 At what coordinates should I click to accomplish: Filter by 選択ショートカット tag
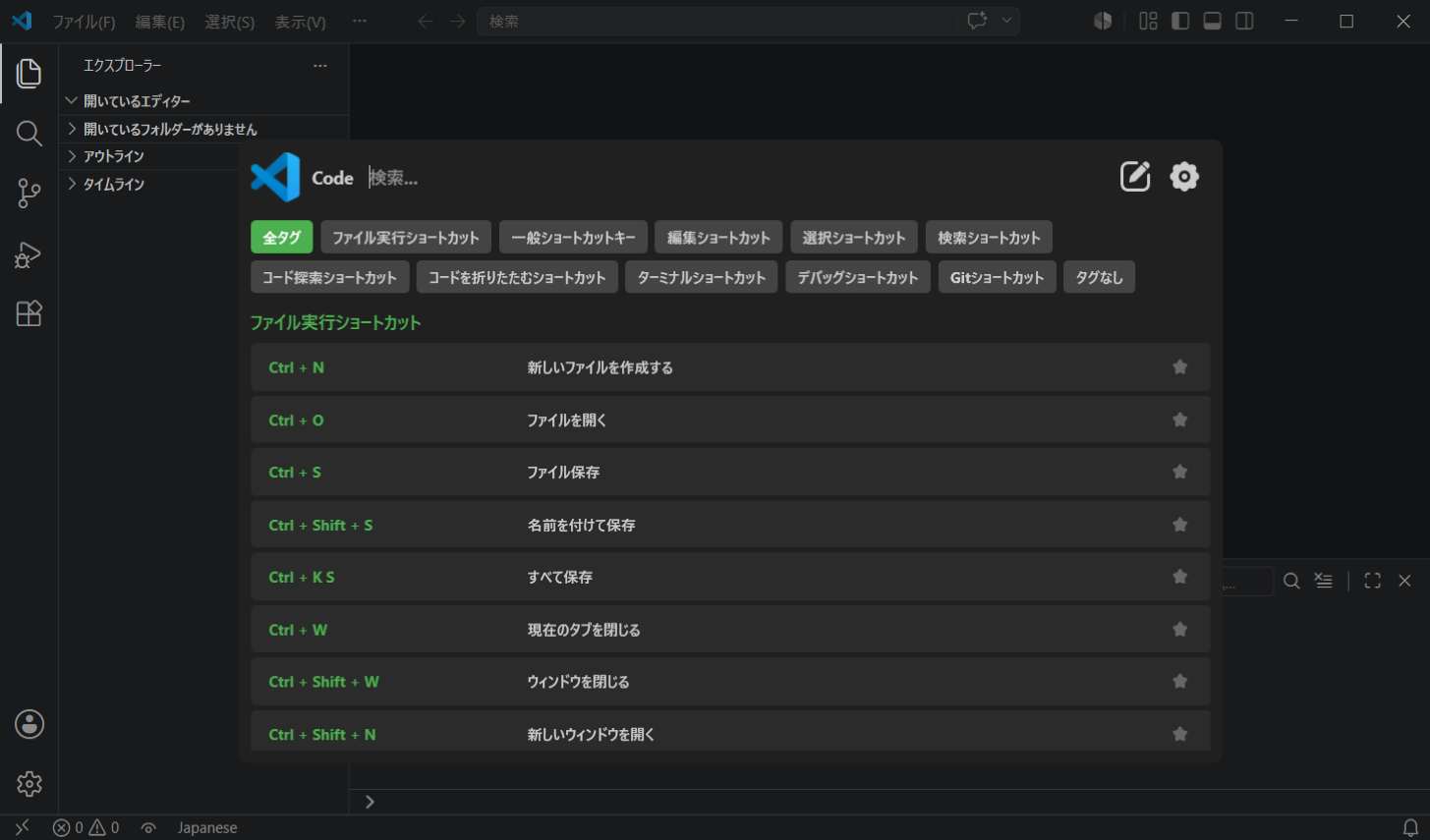854,237
